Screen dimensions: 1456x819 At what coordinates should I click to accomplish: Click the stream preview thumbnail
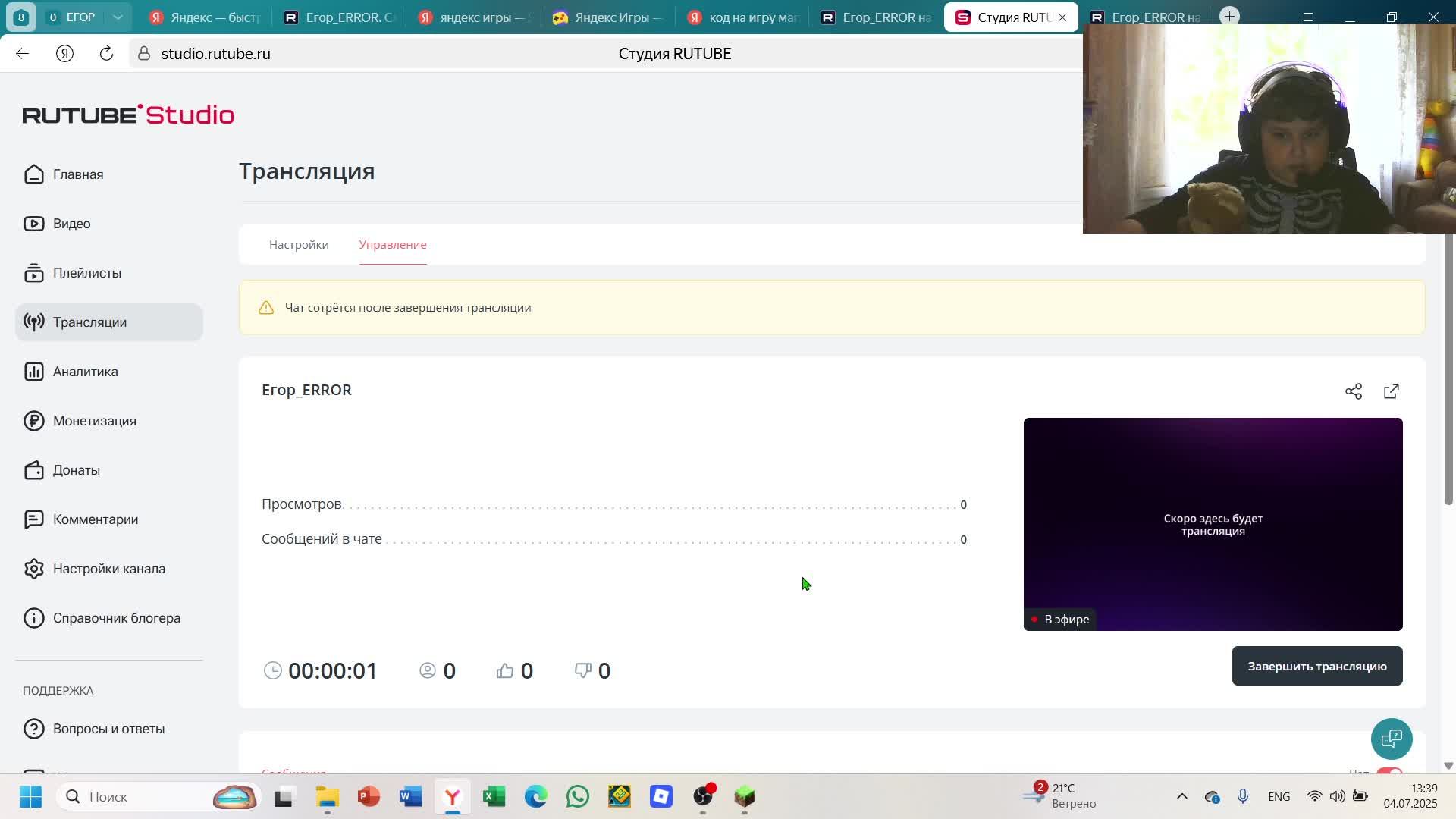click(x=1213, y=523)
